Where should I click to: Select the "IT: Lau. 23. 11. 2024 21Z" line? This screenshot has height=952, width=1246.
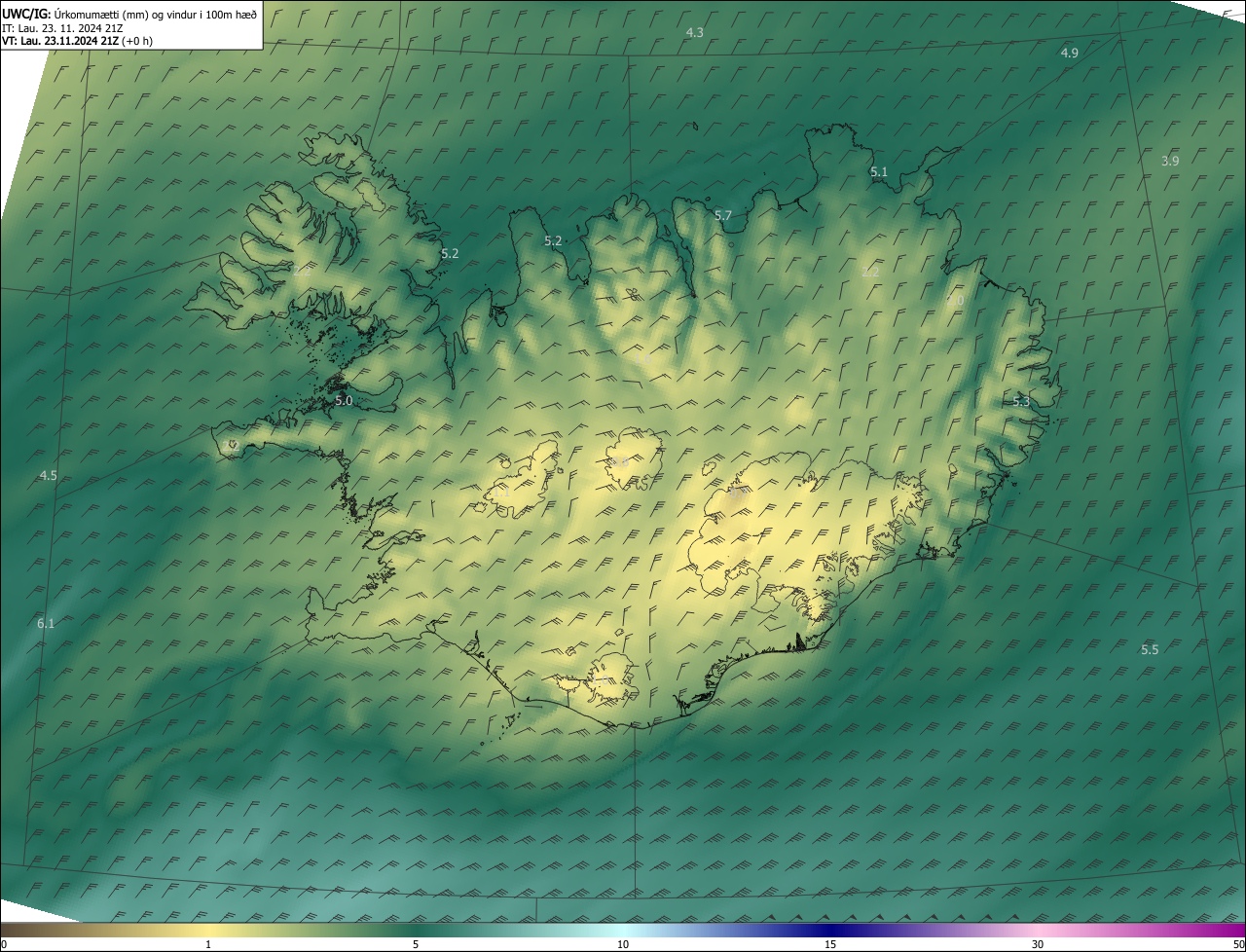tap(62, 27)
